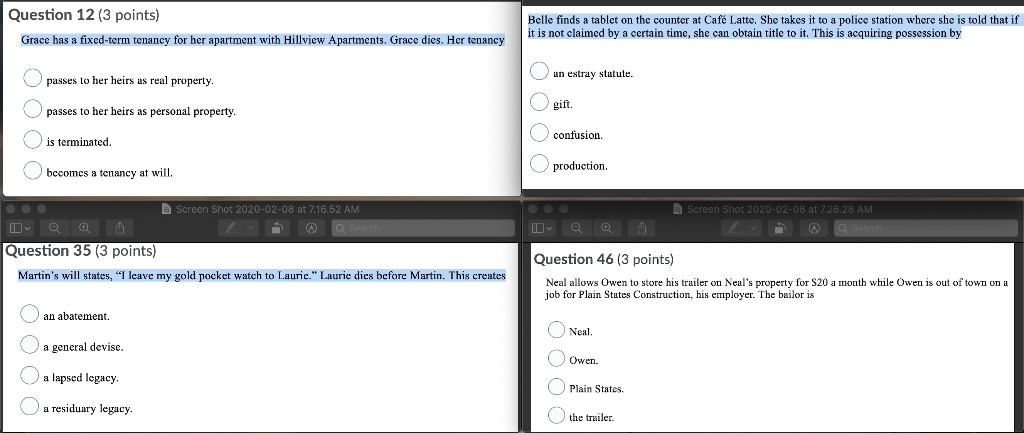This screenshot has height=433, width=1024.
Task: Choose the 'confusion.' option
Action: point(539,133)
